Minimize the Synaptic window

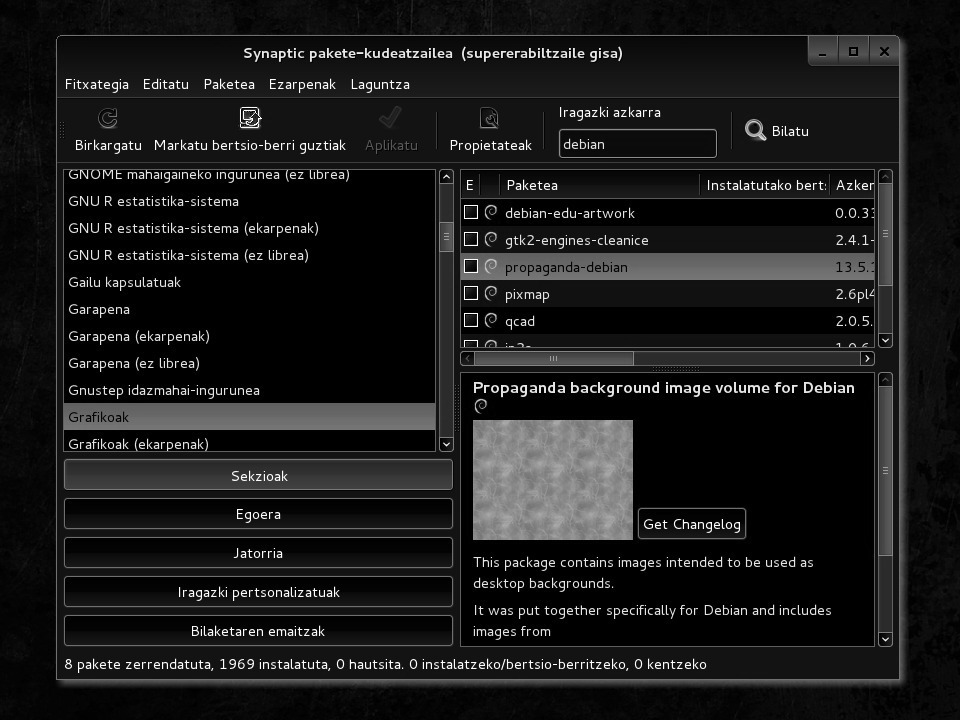pos(822,51)
